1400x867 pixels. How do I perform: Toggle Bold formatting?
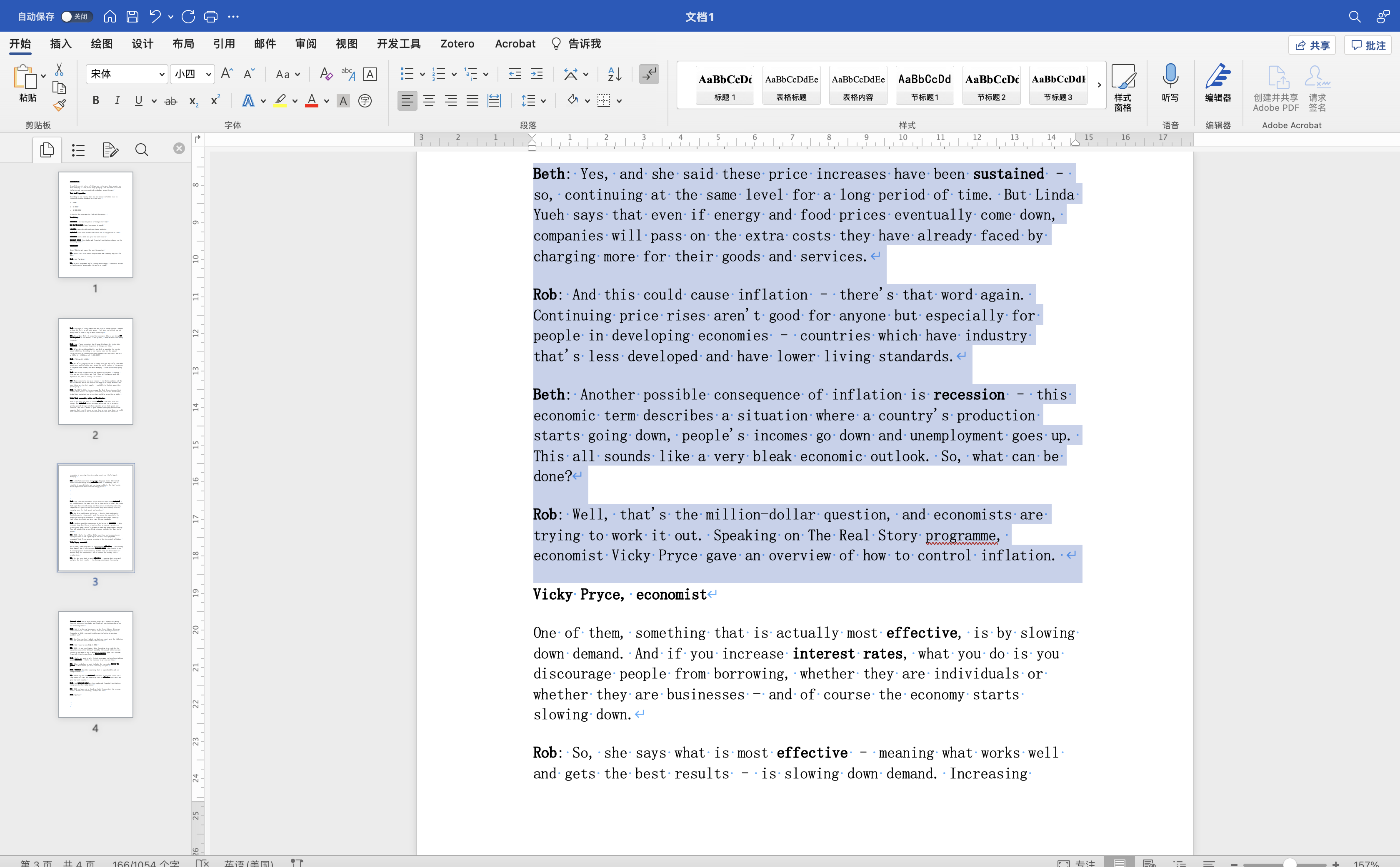coord(96,101)
